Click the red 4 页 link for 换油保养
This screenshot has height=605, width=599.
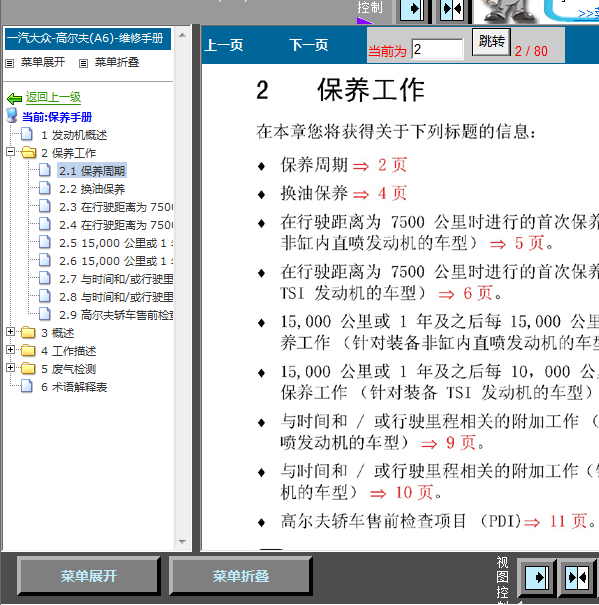393,193
